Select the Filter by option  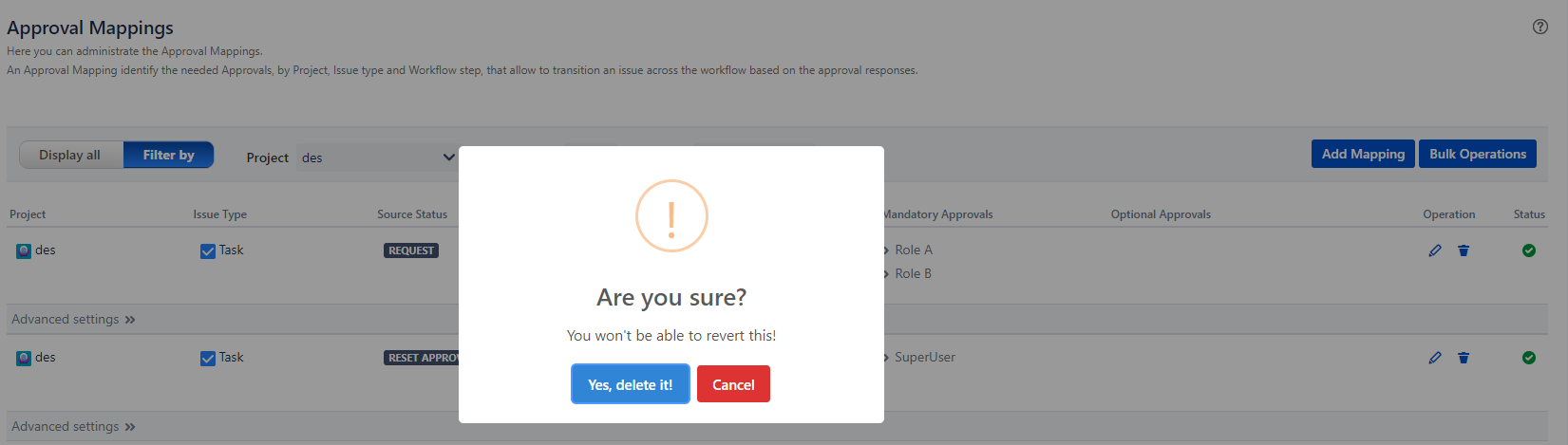point(169,155)
